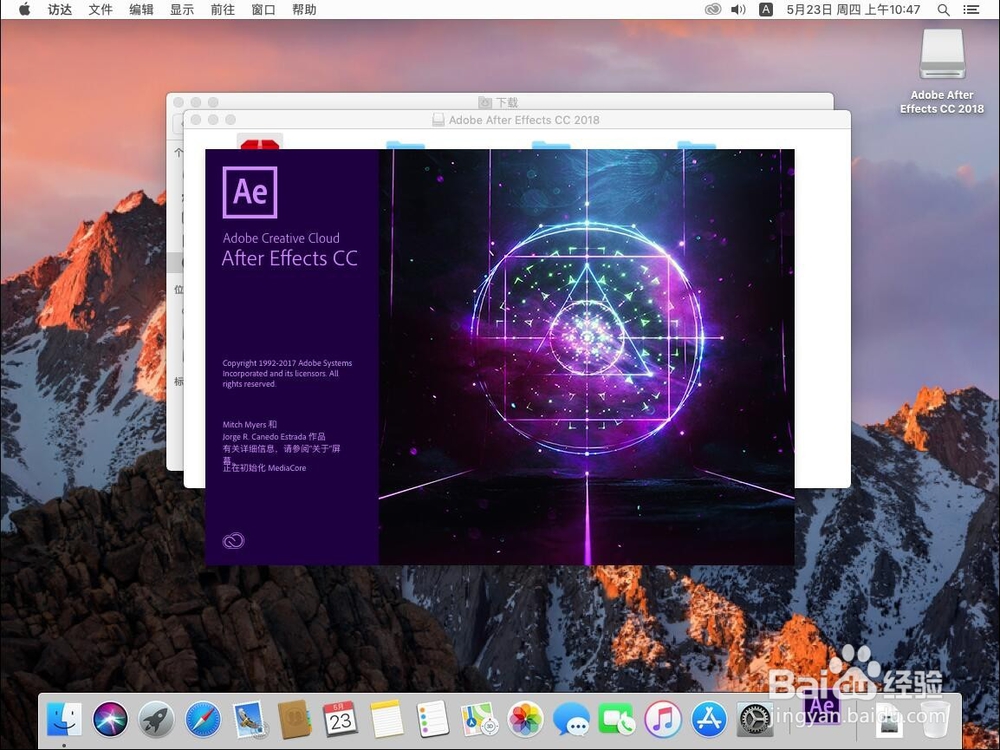Close the Adobe After Effects CC 2018 Finder window
1000x750 pixels.
pos(196,119)
